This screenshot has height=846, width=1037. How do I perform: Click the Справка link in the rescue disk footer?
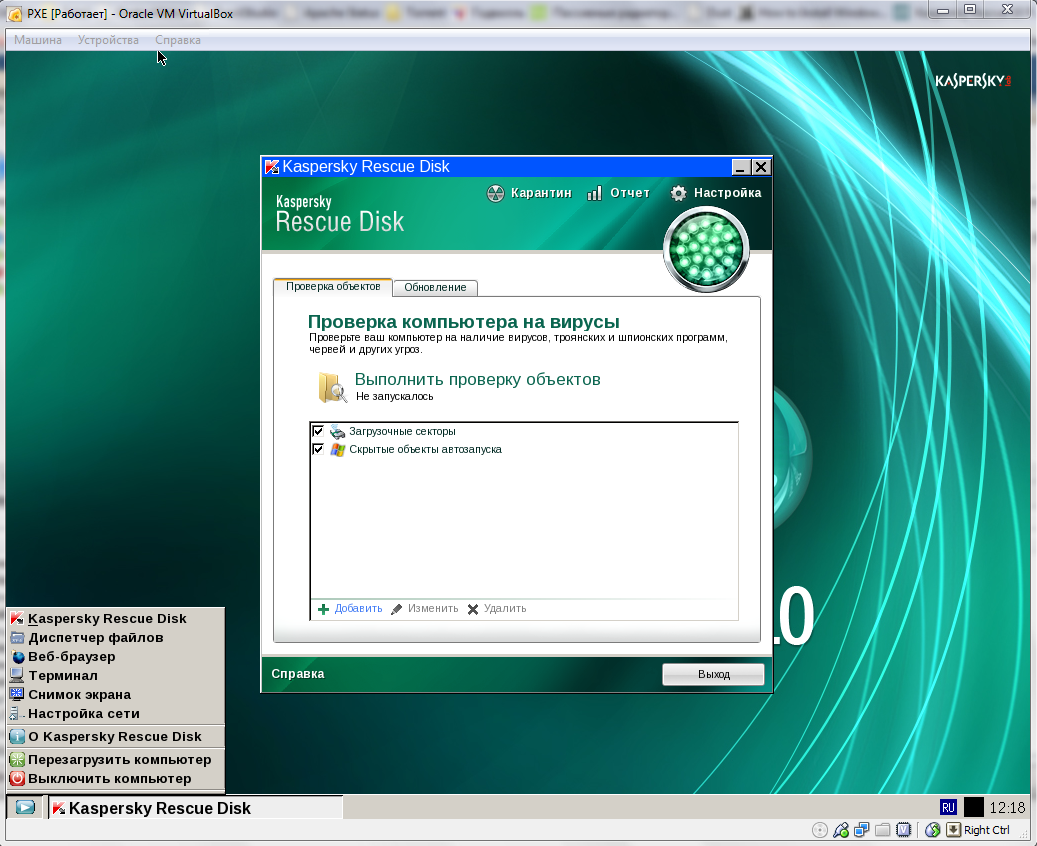point(298,674)
